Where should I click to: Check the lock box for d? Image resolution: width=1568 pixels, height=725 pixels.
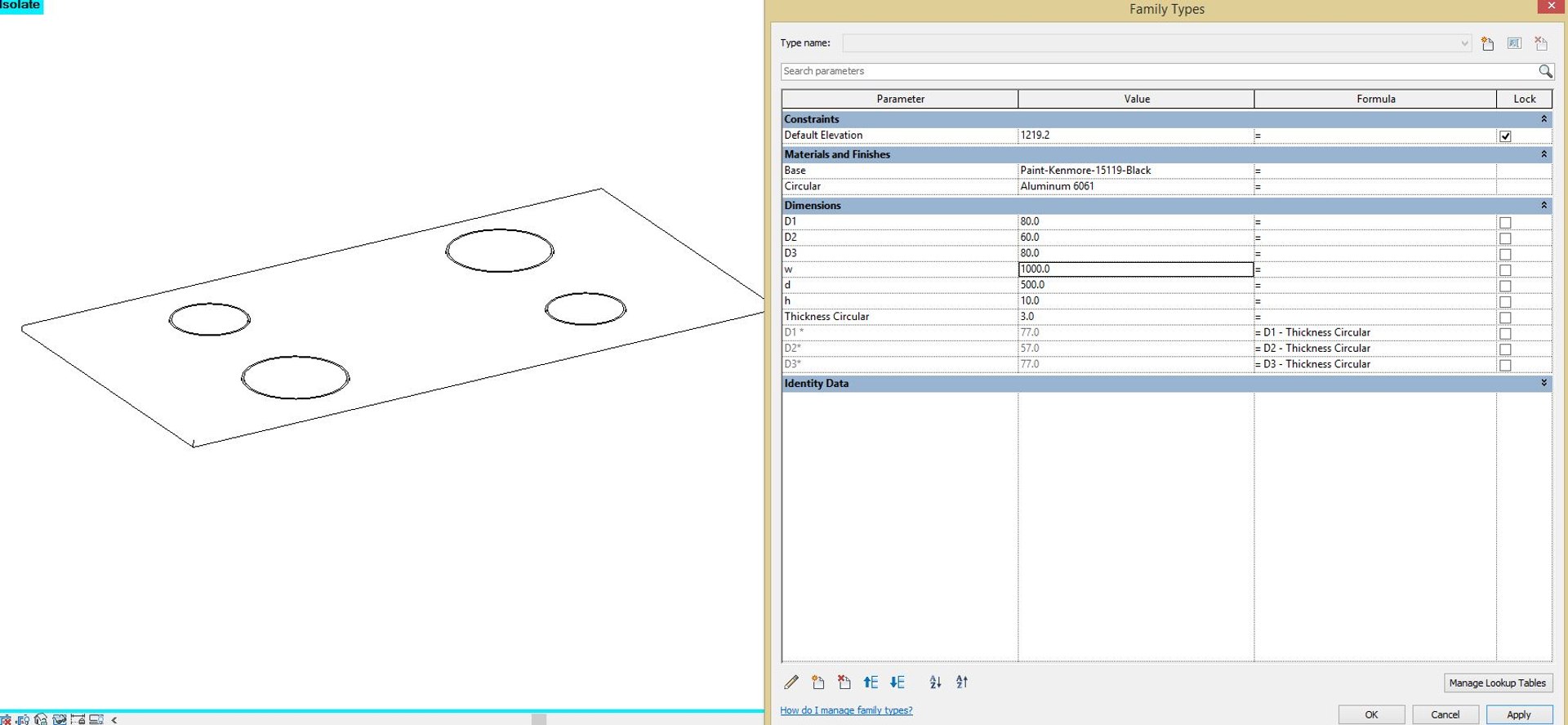pyautogui.click(x=1505, y=287)
